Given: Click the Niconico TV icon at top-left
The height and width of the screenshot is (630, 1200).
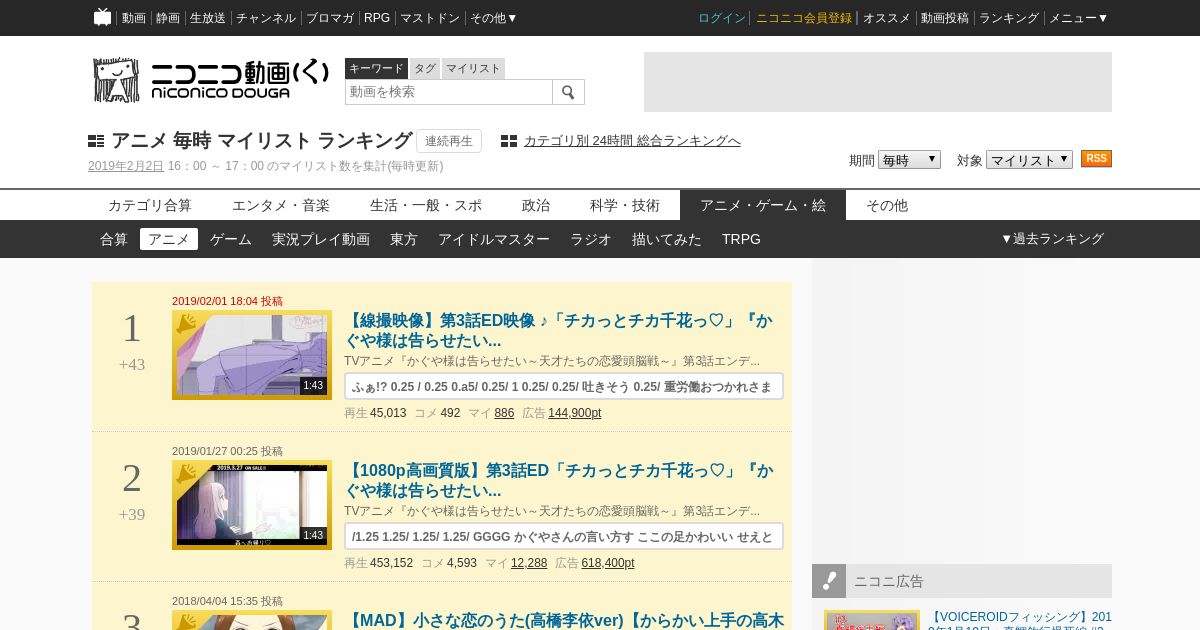Looking at the screenshot, I should tap(102, 17).
